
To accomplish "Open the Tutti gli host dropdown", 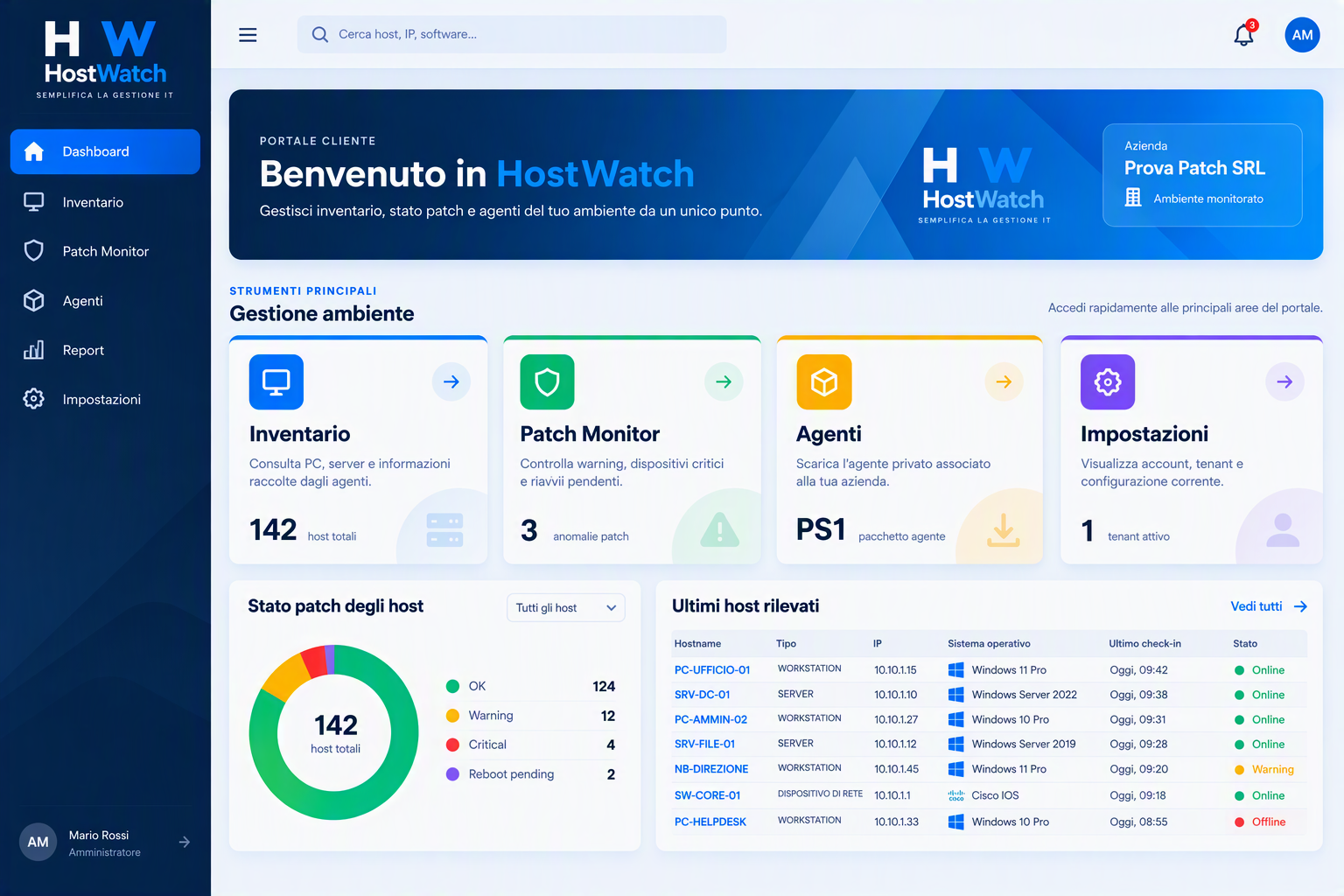I will tap(566, 608).
